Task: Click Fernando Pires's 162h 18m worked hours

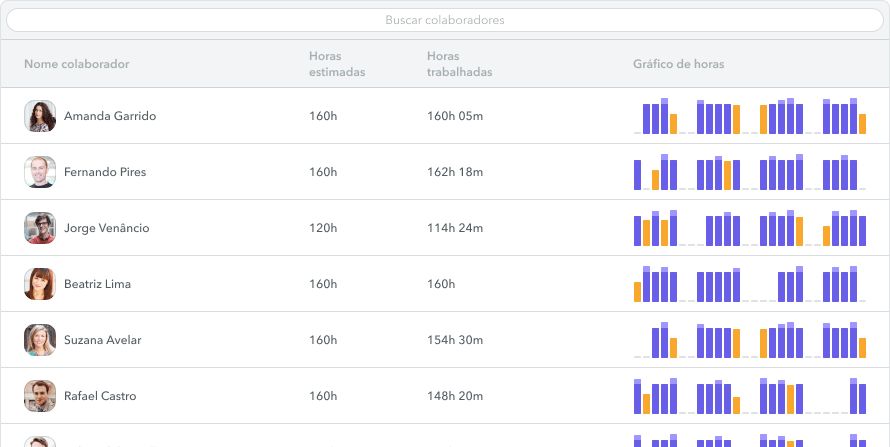Action: point(455,172)
